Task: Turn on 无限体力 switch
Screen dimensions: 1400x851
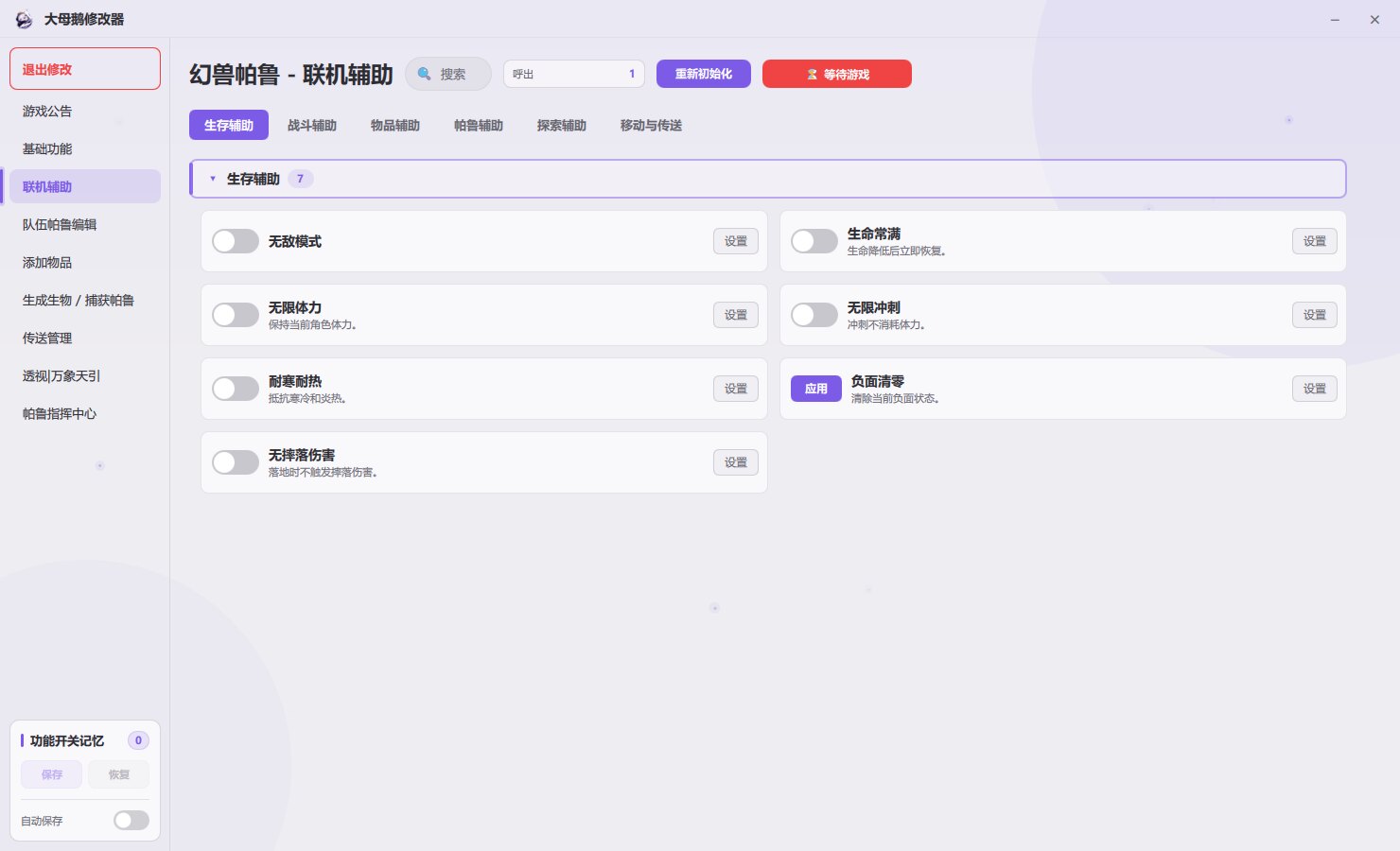Action: point(236,315)
